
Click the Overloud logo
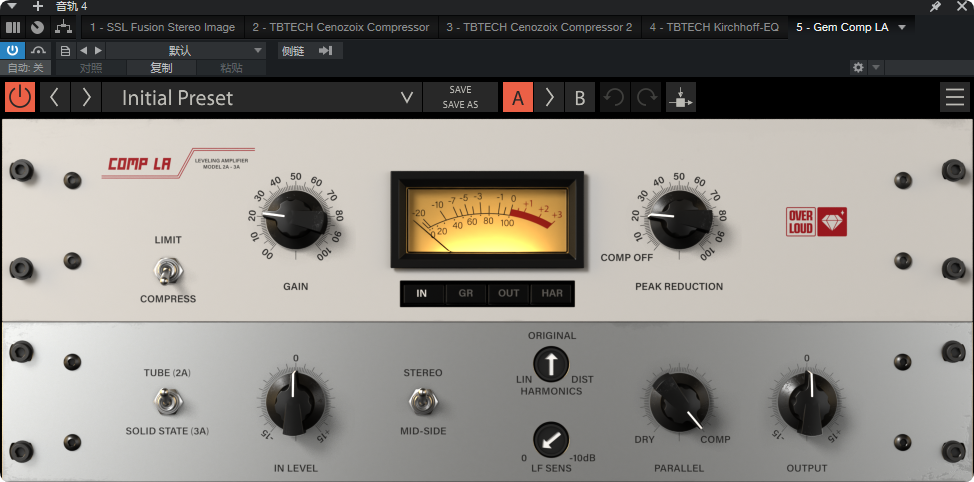[816, 222]
